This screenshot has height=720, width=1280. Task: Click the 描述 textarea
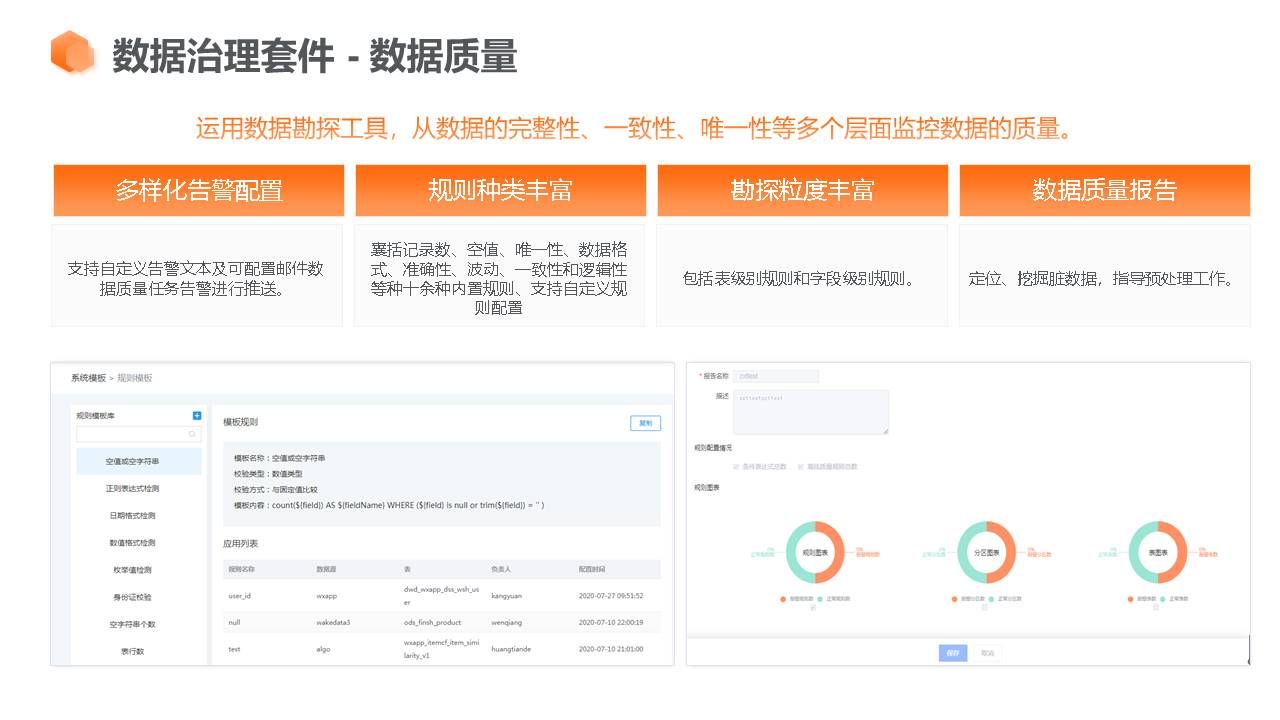(x=810, y=412)
